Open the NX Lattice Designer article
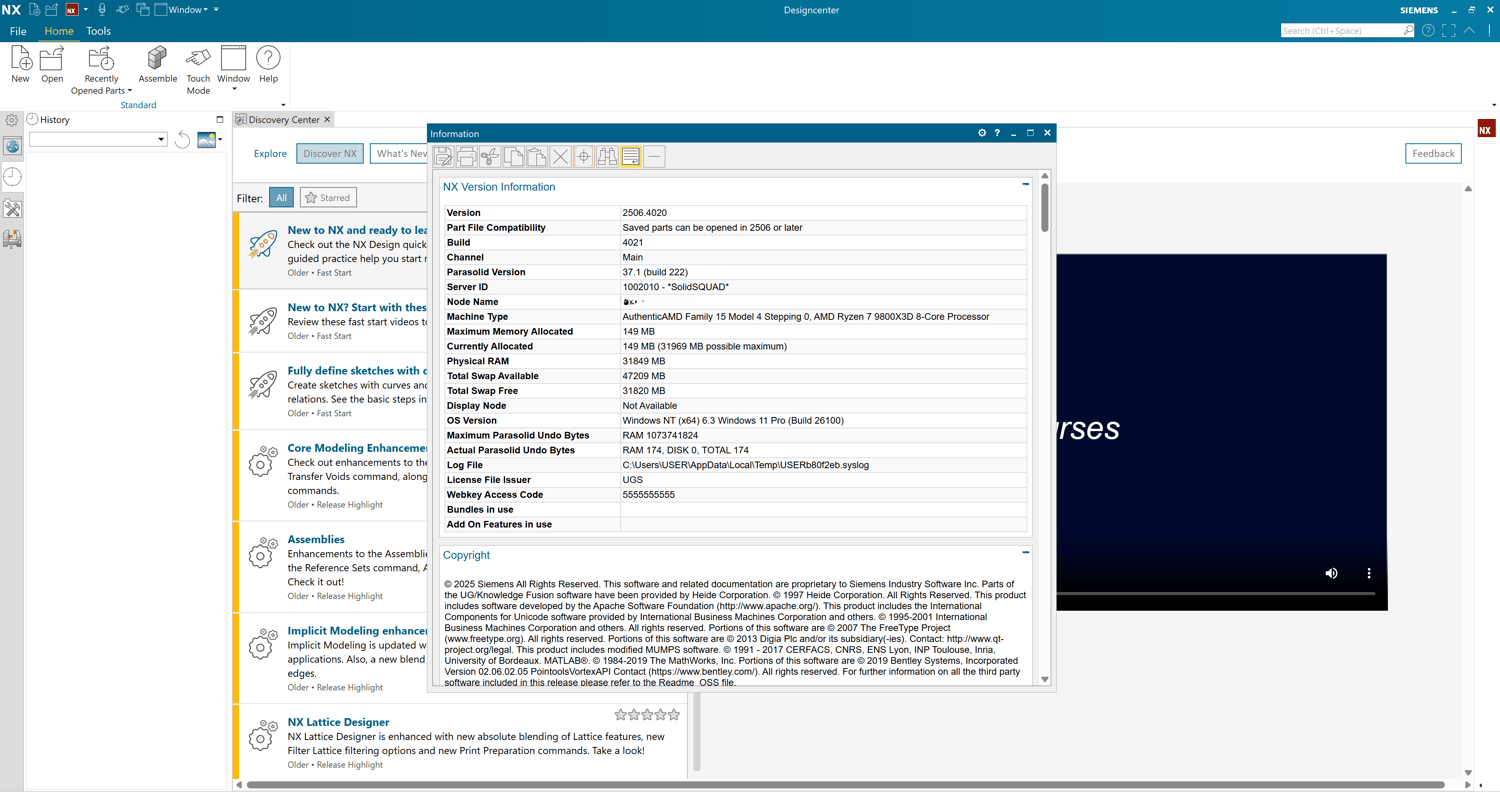Screen dimensions: 1500x804 point(338,722)
